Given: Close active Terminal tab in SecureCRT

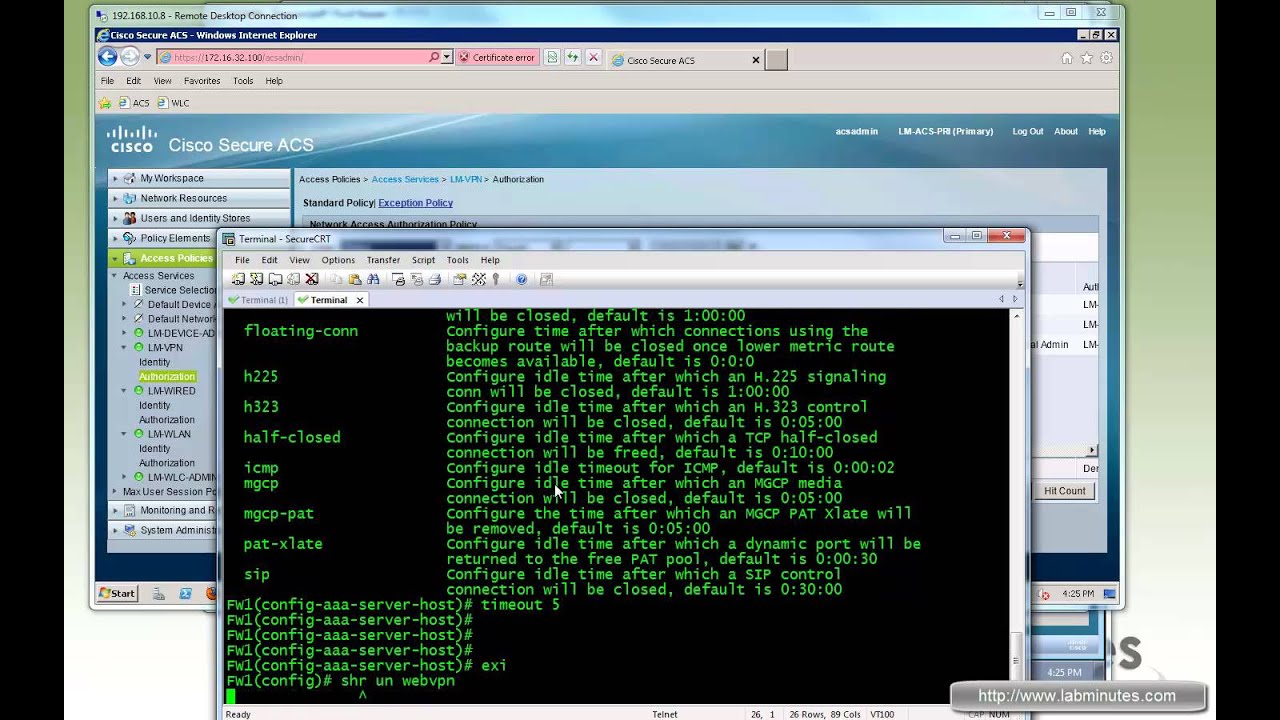Looking at the screenshot, I should pos(360,300).
